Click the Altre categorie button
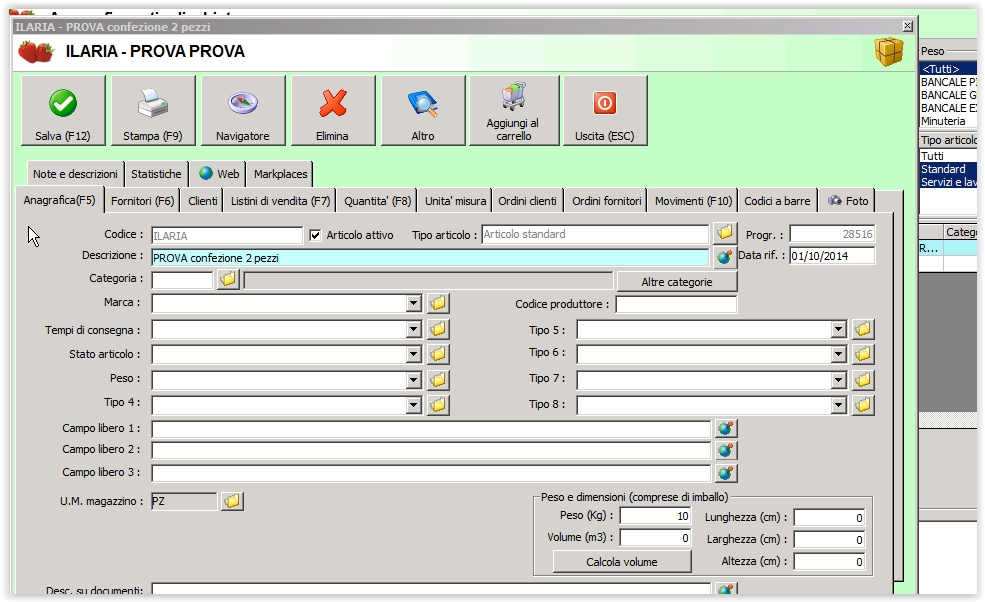This screenshot has height=602, width=985. tap(677, 282)
